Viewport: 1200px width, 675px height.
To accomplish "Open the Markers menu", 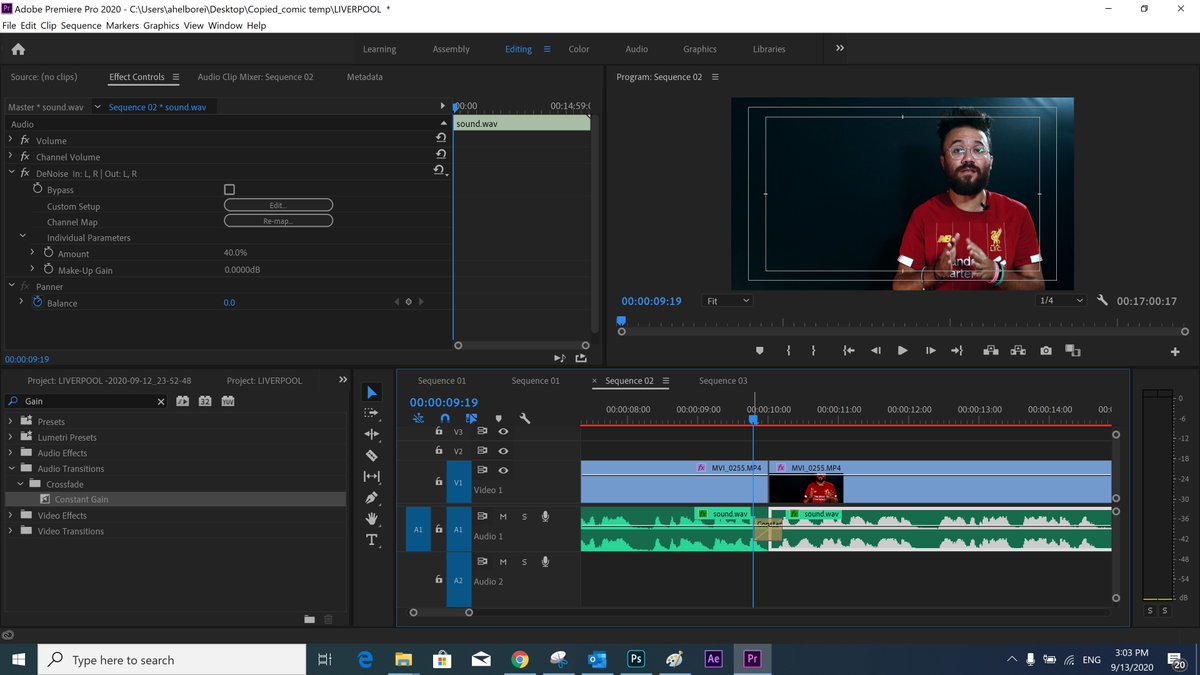I will [122, 25].
